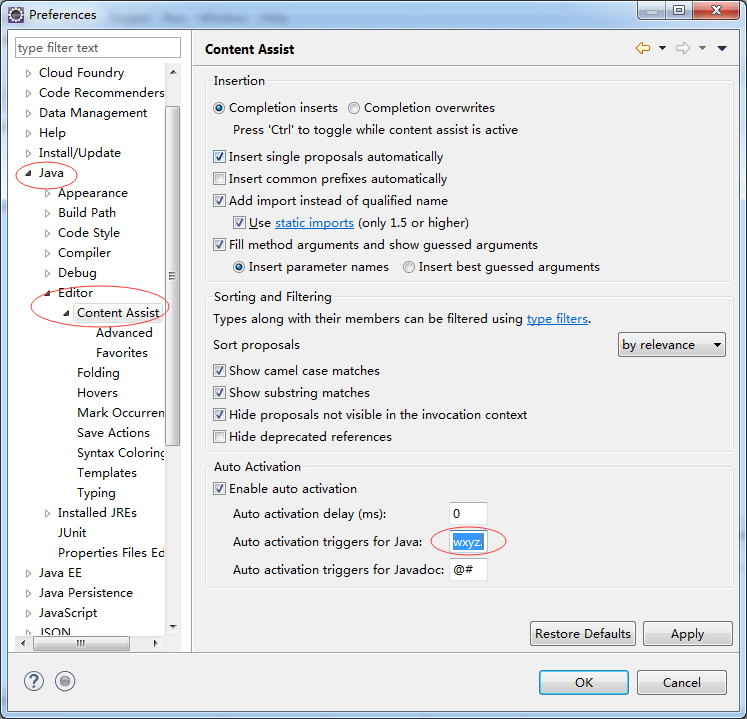Open the Content Assist view menu triangle

point(722,48)
